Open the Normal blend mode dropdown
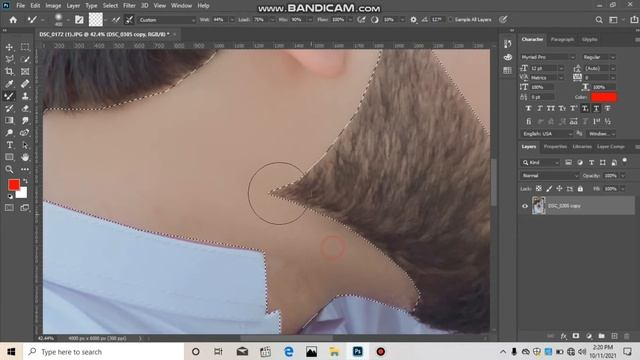This screenshot has height=360, width=640. pos(549,176)
